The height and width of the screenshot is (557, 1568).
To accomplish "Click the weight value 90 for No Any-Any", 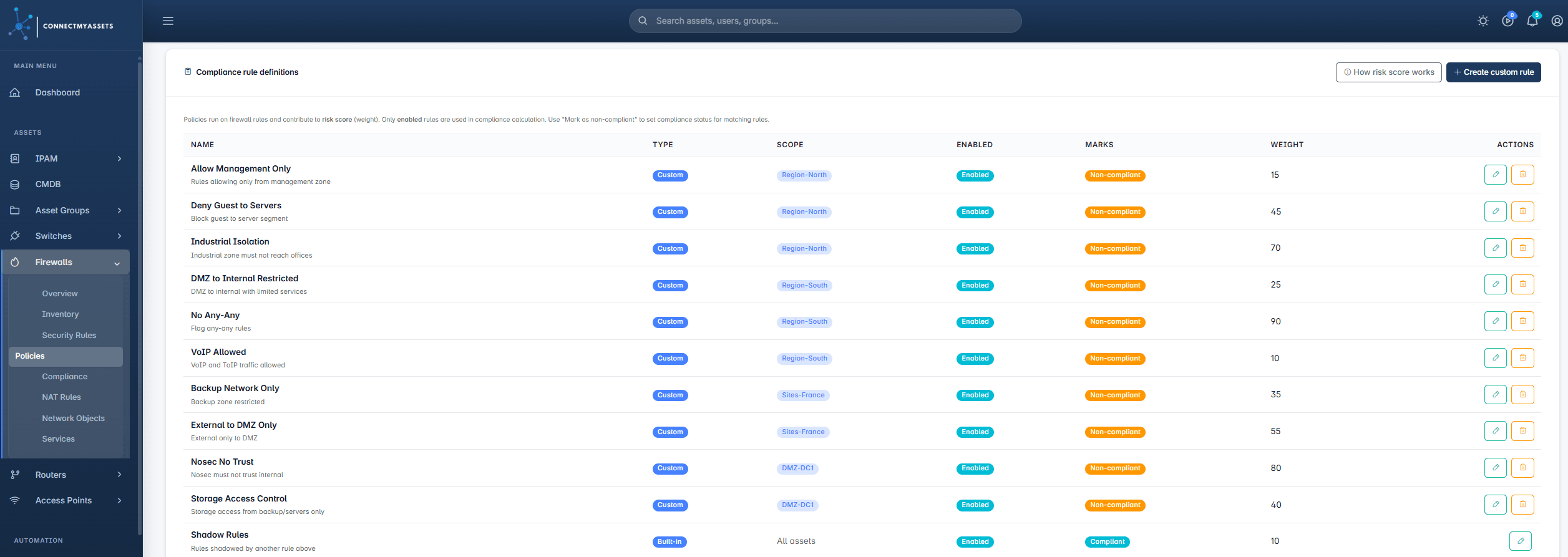I will coord(1275,321).
